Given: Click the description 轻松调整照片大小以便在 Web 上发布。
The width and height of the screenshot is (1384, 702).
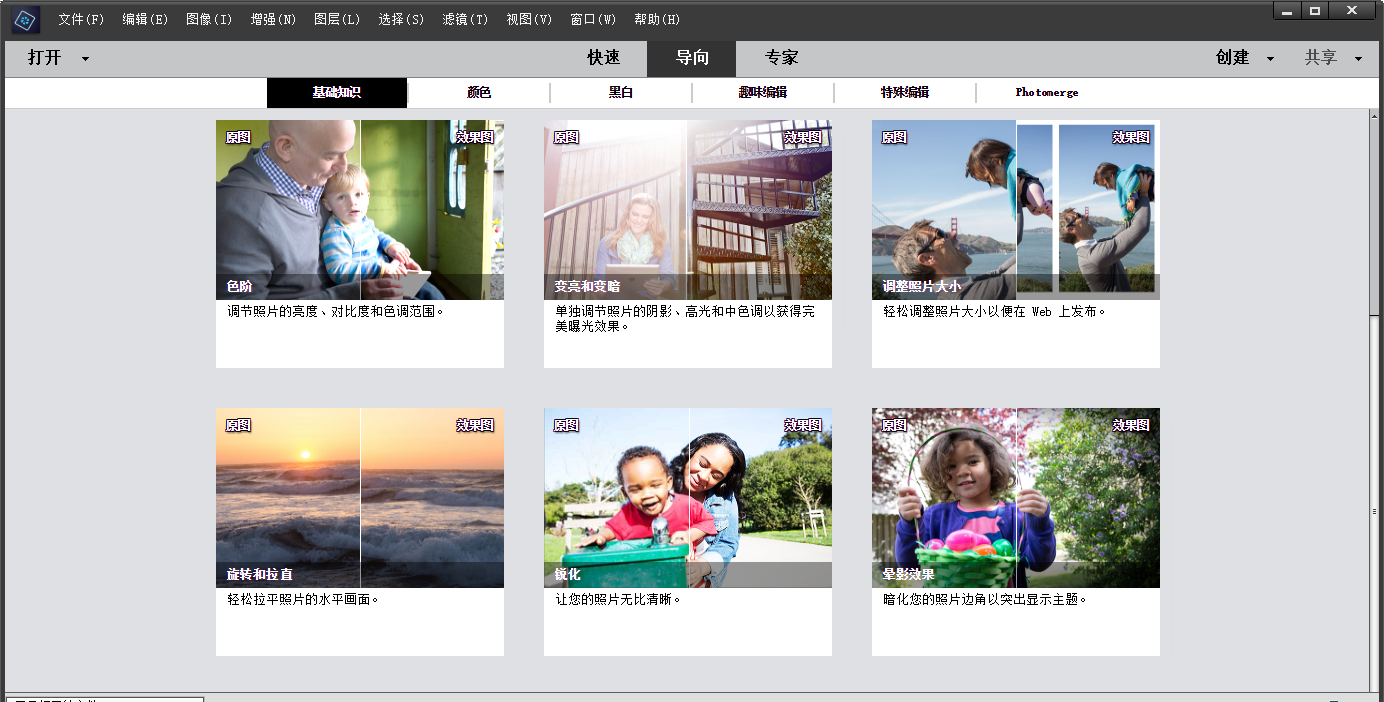Looking at the screenshot, I should [x=995, y=312].
